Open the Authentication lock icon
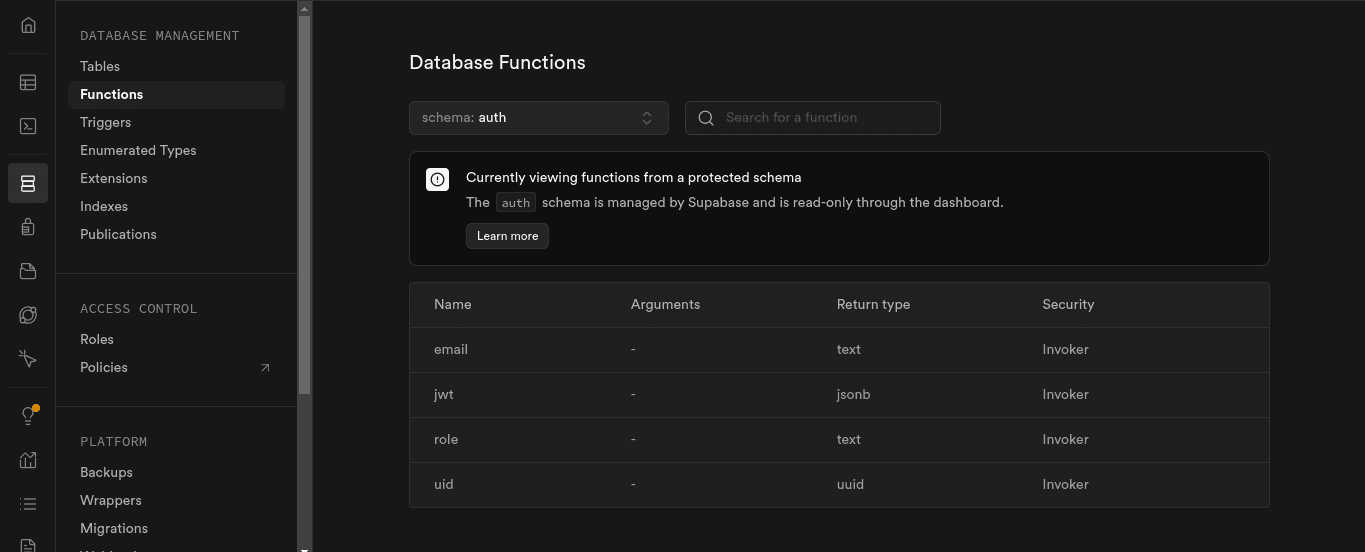 pos(28,227)
